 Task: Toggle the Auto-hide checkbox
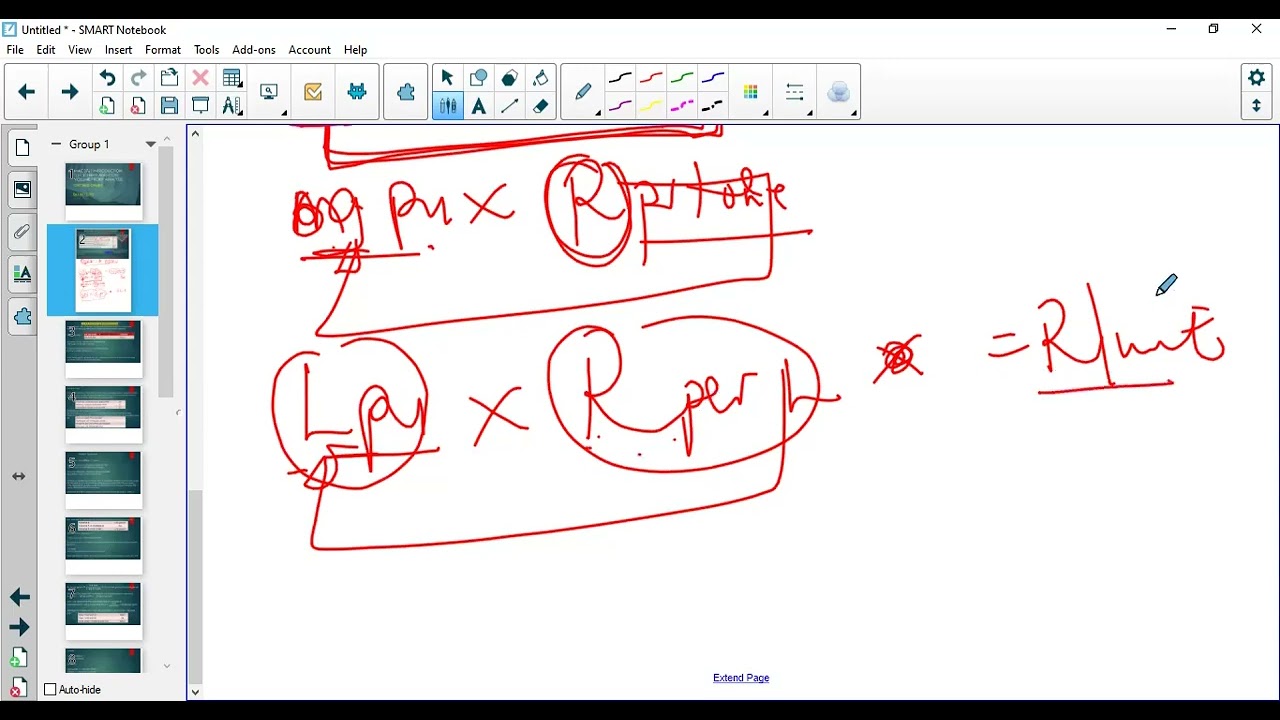pyautogui.click(x=50, y=689)
